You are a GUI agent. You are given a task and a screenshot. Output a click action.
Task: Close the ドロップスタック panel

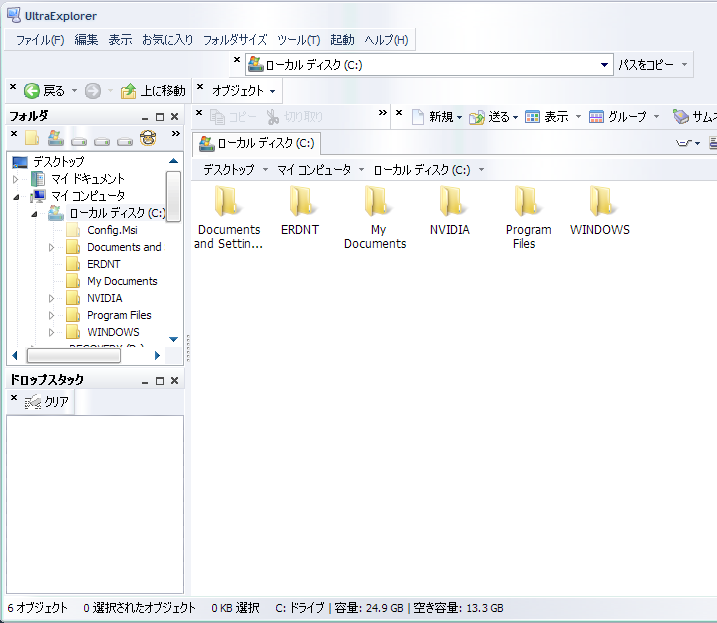coord(174,381)
